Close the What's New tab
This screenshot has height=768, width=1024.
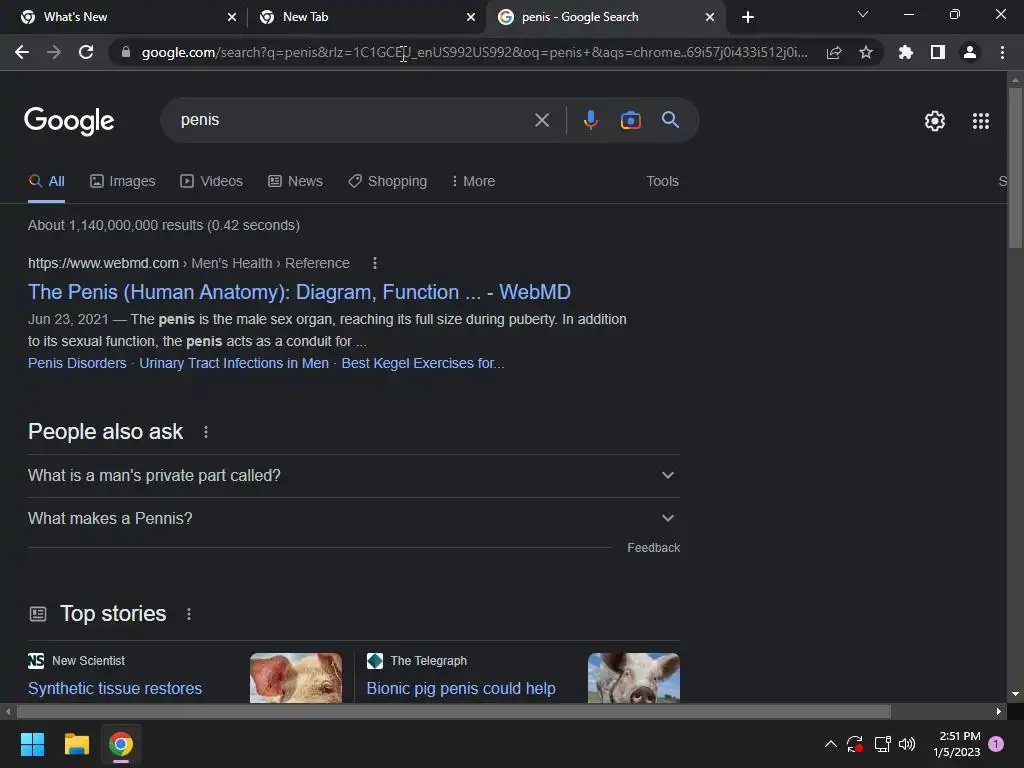pyautogui.click(x=232, y=17)
